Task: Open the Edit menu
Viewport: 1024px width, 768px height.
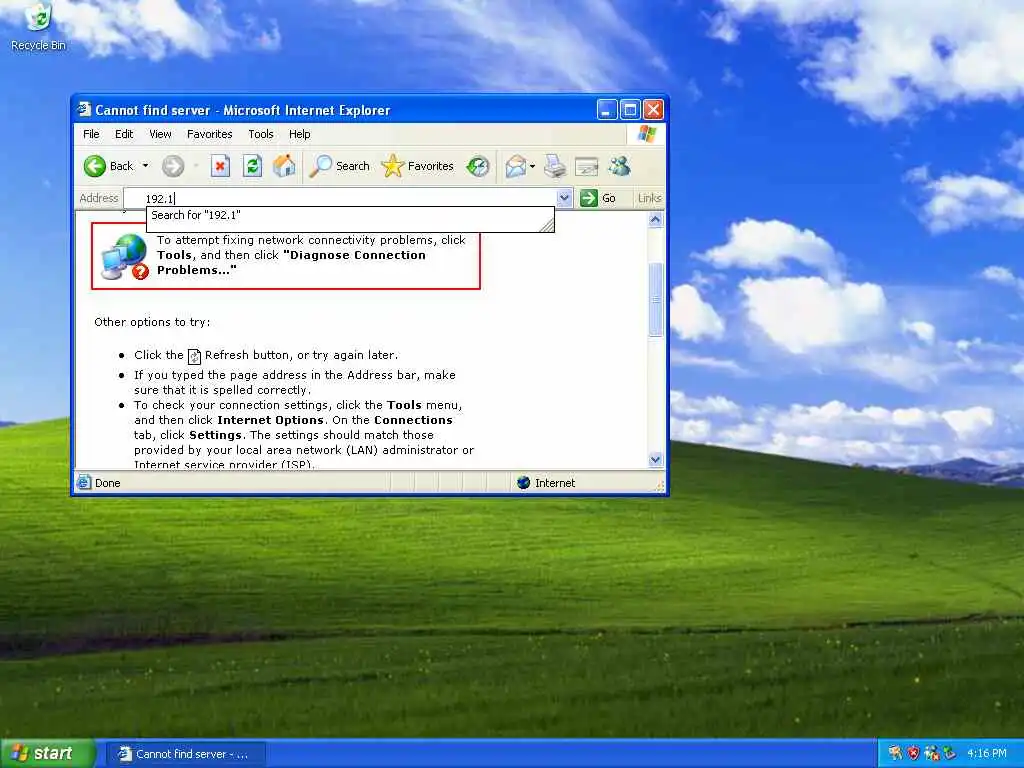Action: click(124, 134)
